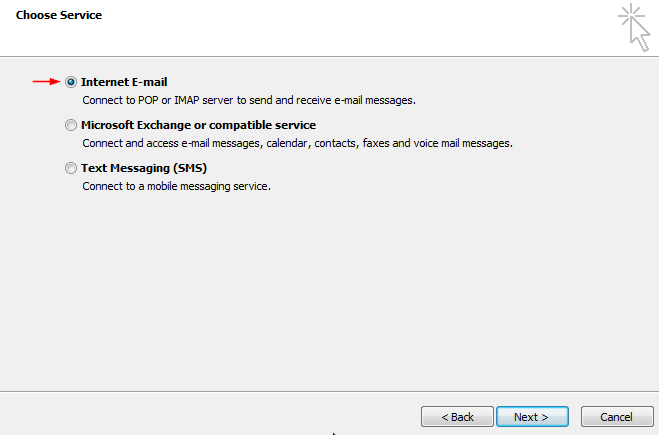
Task: Cancel the account setup wizard
Action: pos(617,417)
